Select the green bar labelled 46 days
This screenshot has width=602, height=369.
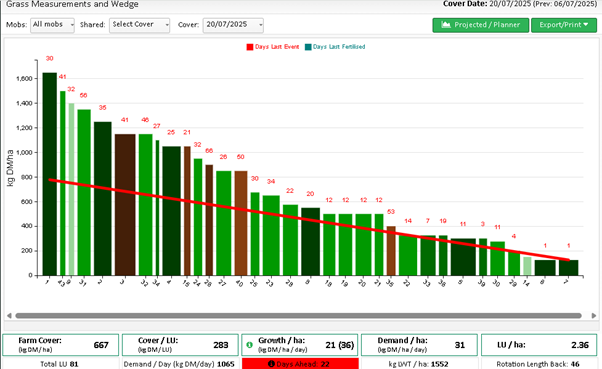point(146,205)
